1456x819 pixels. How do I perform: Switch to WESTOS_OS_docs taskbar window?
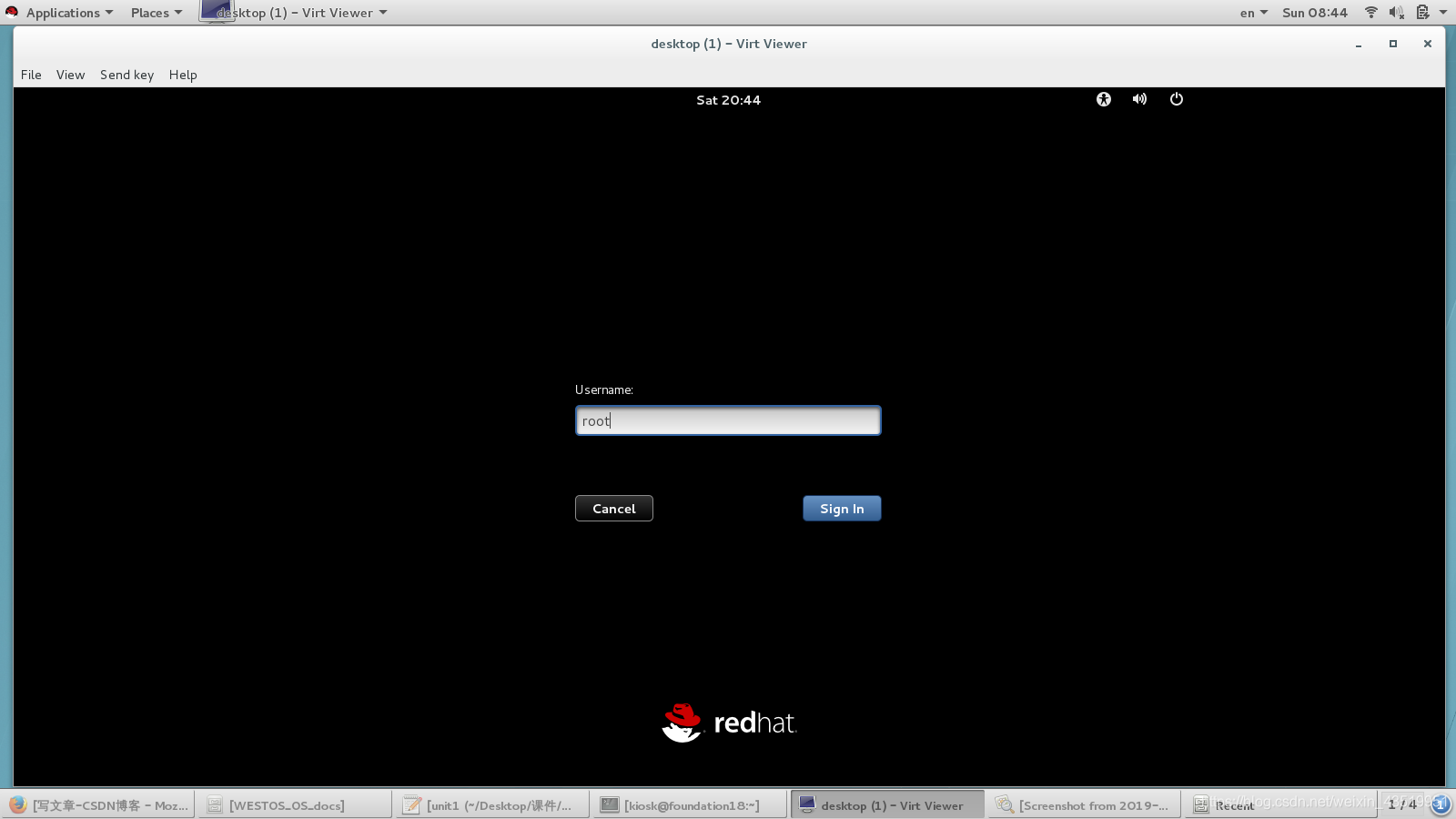pos(296,805)
